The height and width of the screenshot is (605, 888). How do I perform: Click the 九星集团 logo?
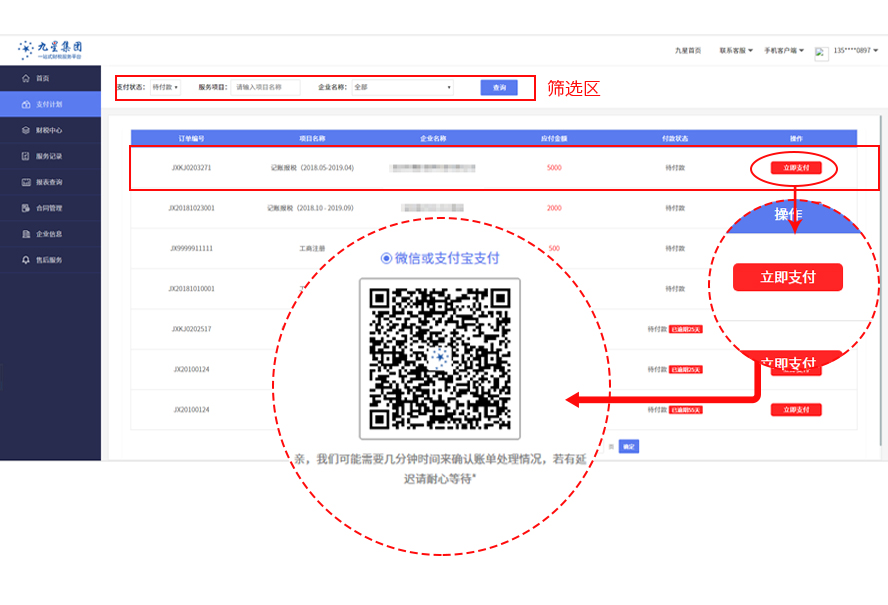click(x=50, y=50)
